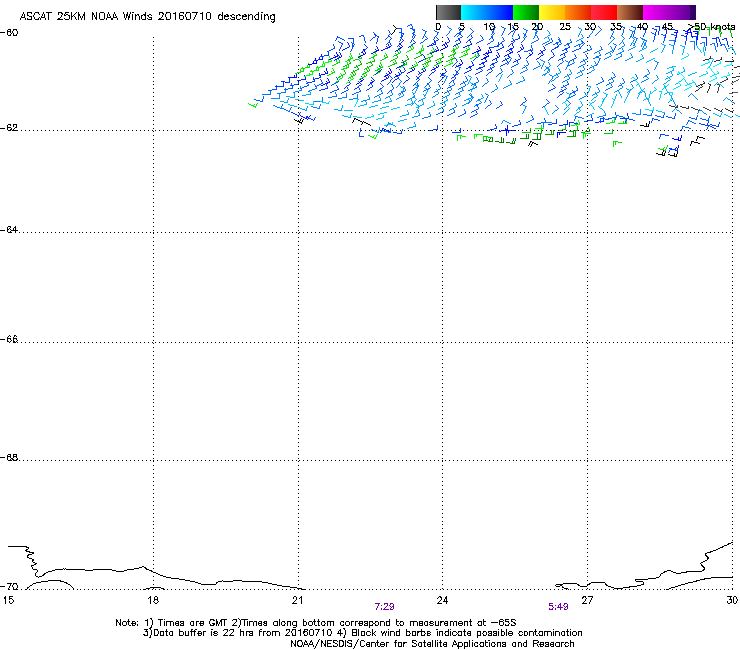Click the '18' longitude axis label
740x650 pixels.
click(x=153, y=600)
